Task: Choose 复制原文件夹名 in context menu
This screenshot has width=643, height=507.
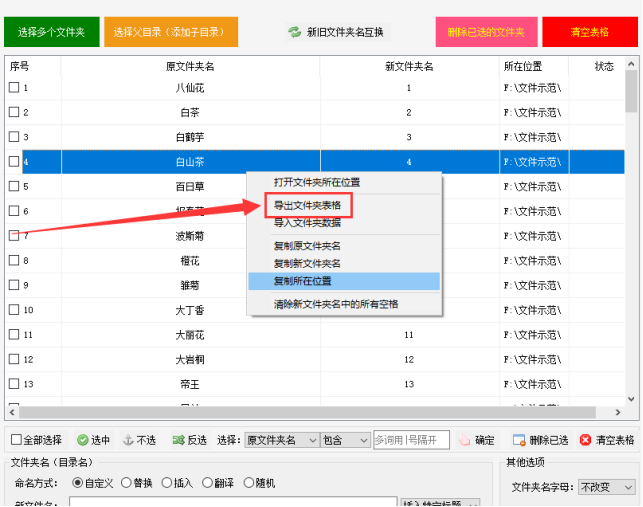Action: pyautogui.click(x=307, y=246)
